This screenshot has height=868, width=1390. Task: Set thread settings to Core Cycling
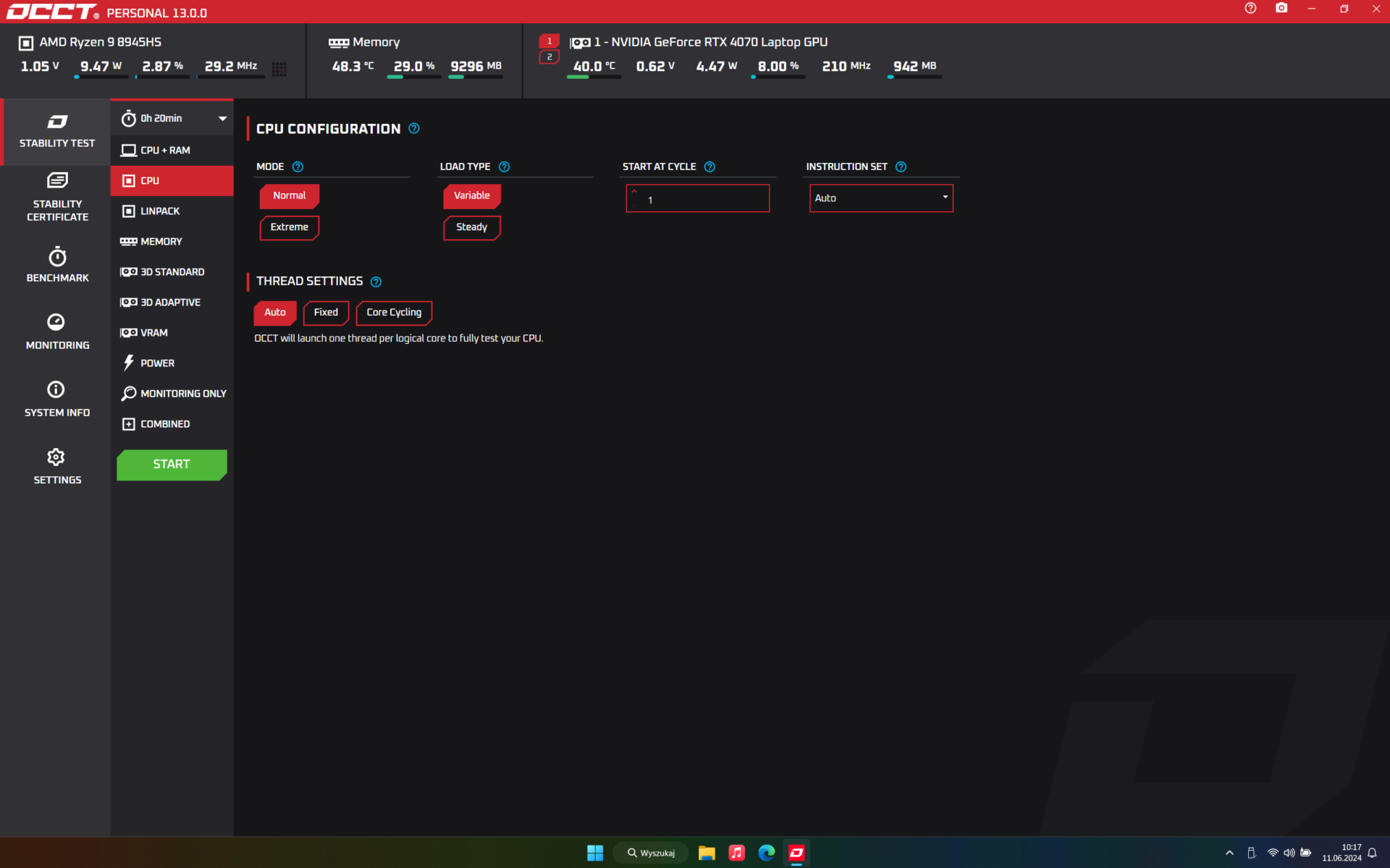pos(394,313)
